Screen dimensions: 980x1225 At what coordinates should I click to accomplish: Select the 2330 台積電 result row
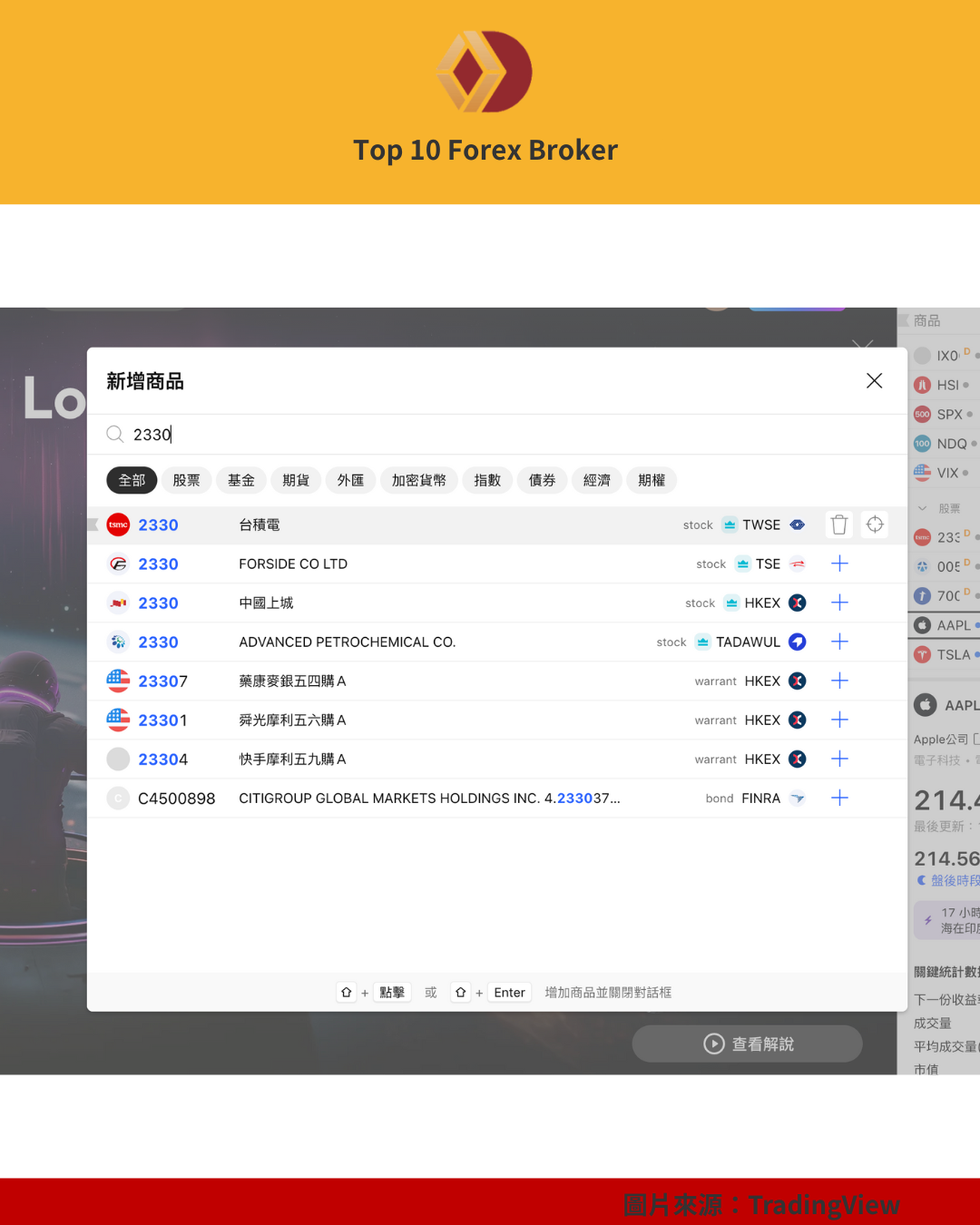click(497, 524)
